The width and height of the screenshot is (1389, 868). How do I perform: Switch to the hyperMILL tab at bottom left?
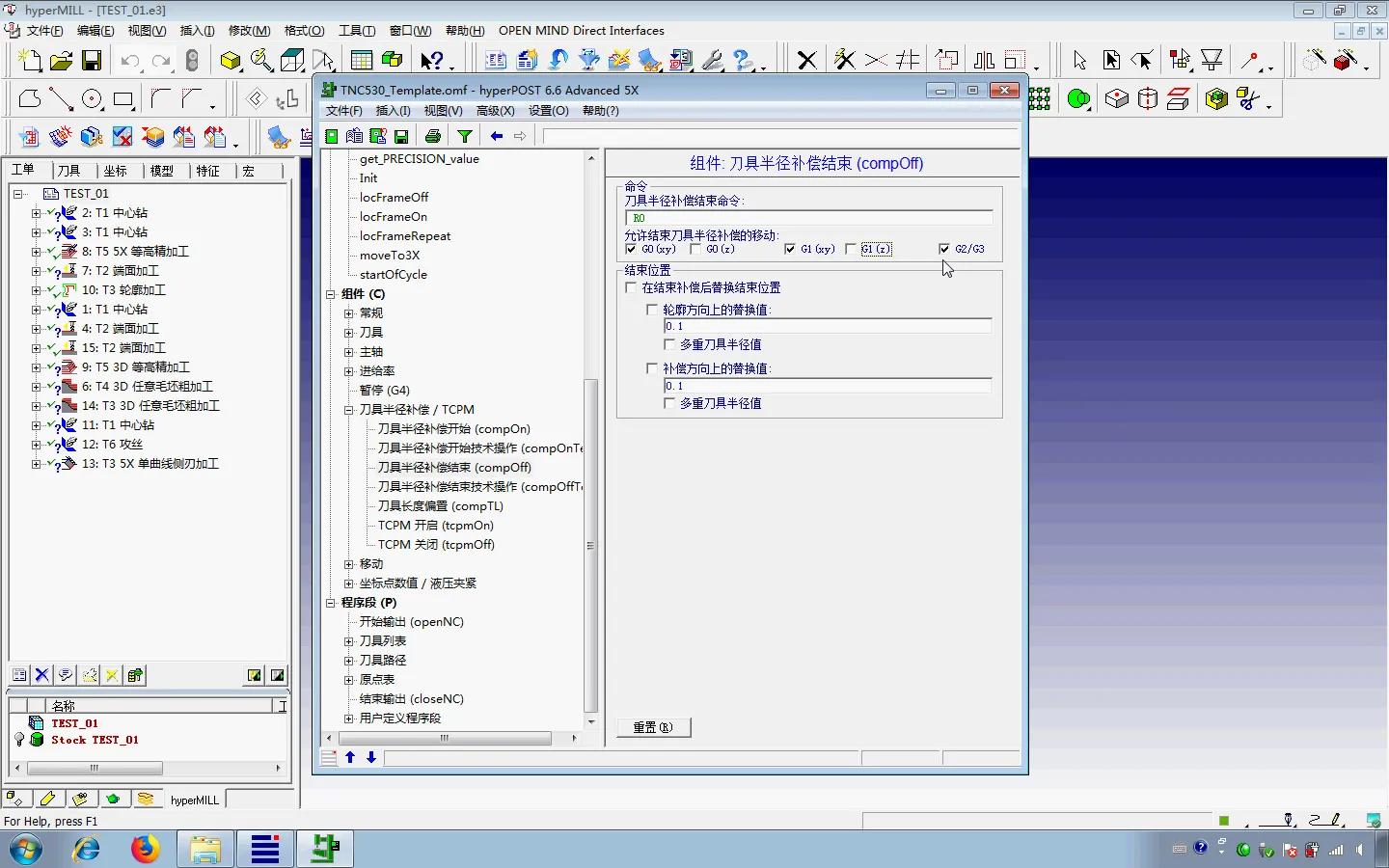pos(194,799)
